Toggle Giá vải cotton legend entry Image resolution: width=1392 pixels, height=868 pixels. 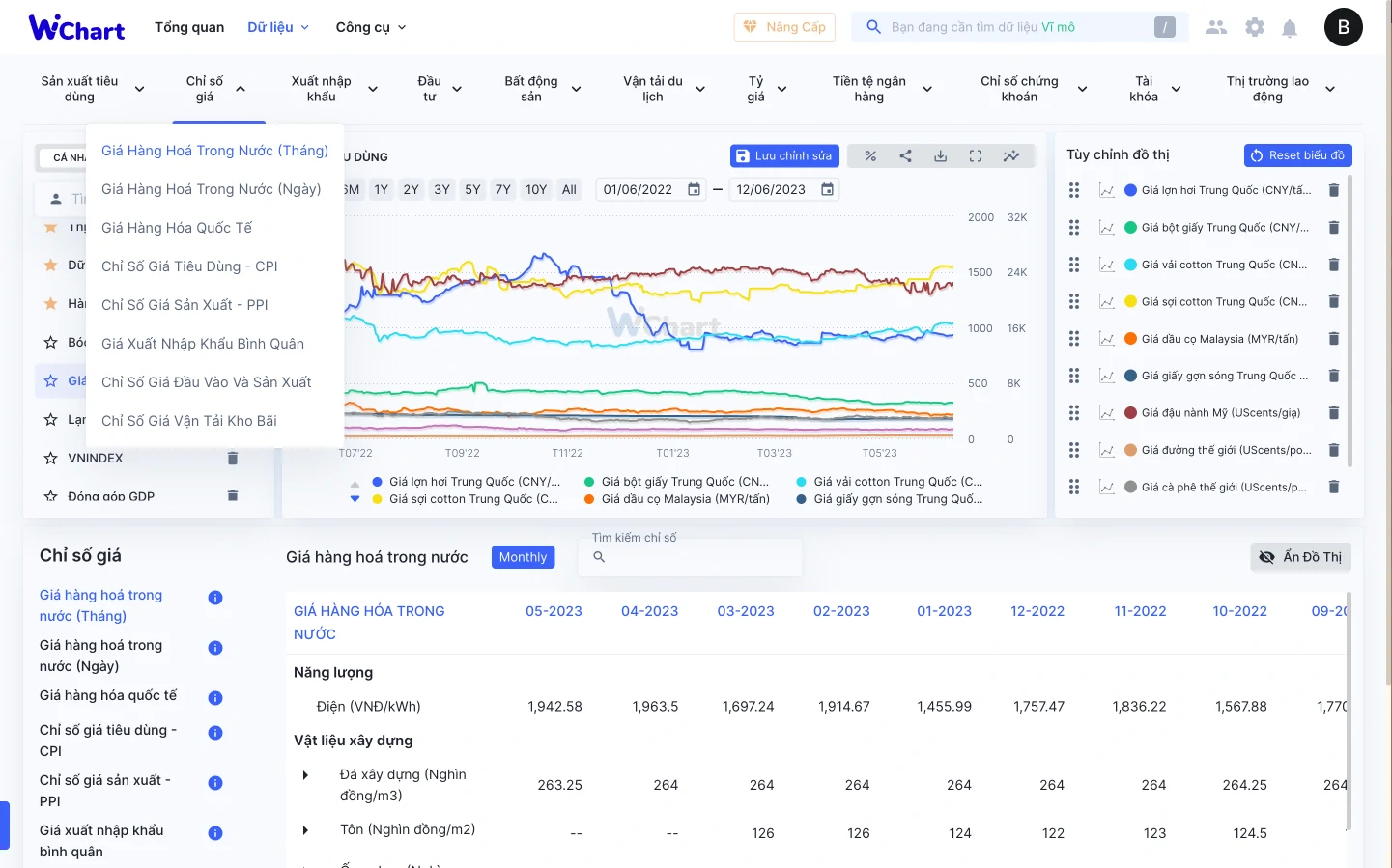pos(890,482)
